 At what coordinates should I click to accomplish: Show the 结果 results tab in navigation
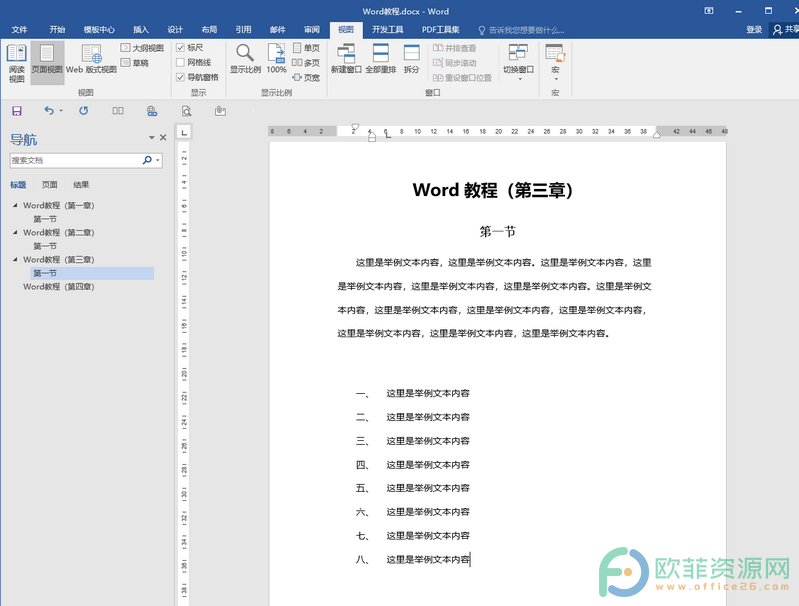click(81, 185)
